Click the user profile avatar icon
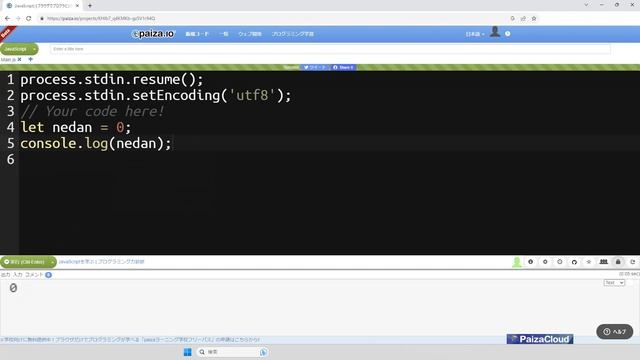 tap(495, 32)
